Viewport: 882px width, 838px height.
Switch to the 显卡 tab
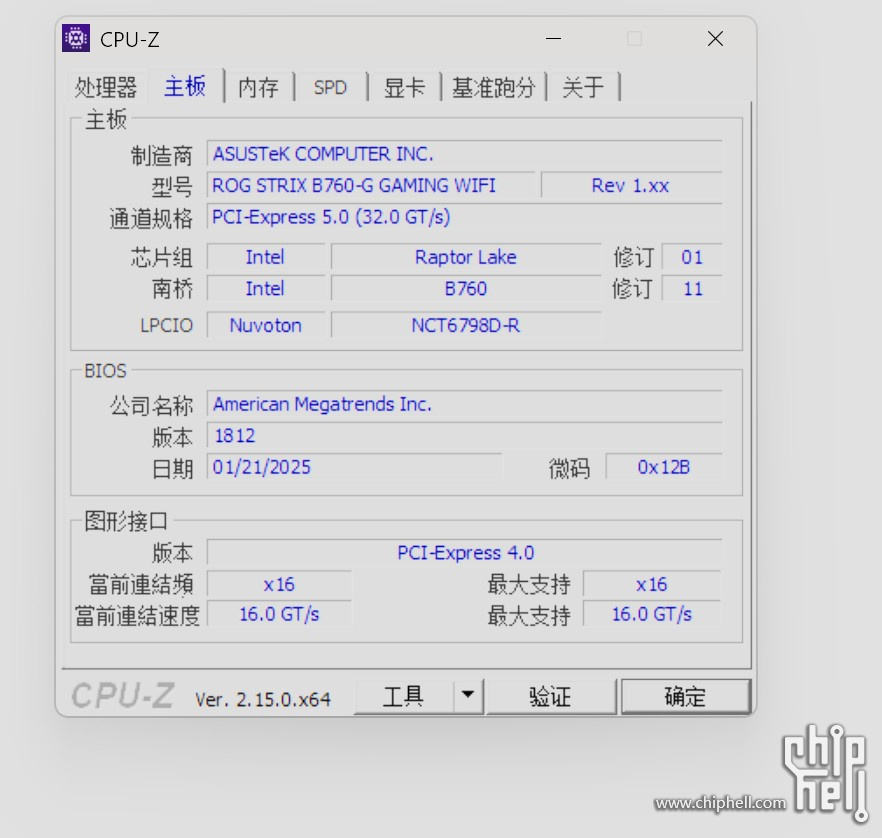(x=404, y=87)
